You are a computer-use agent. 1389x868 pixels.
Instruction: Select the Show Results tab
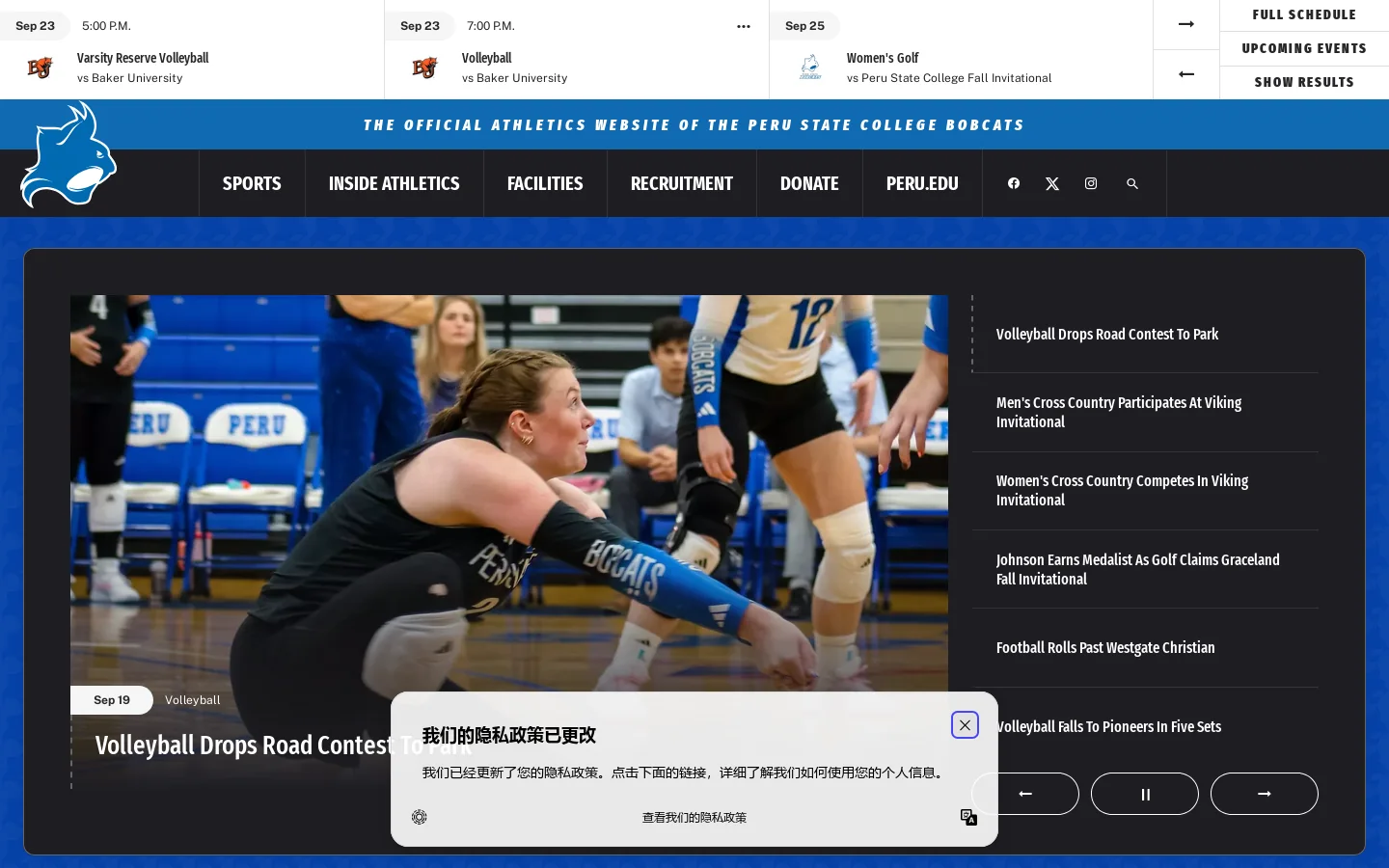[1304, 82]
